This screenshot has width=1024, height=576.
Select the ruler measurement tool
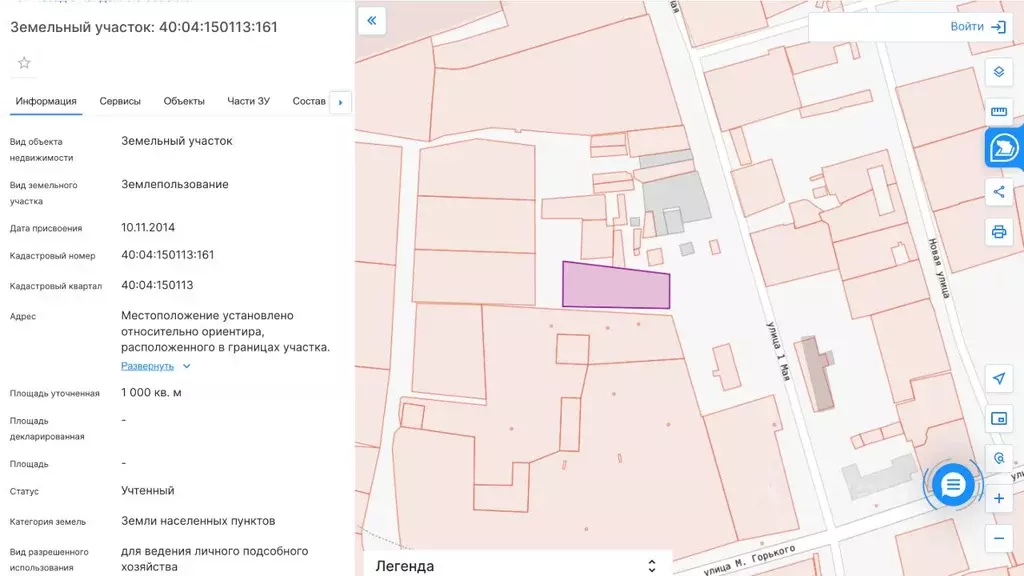point(998,111)
